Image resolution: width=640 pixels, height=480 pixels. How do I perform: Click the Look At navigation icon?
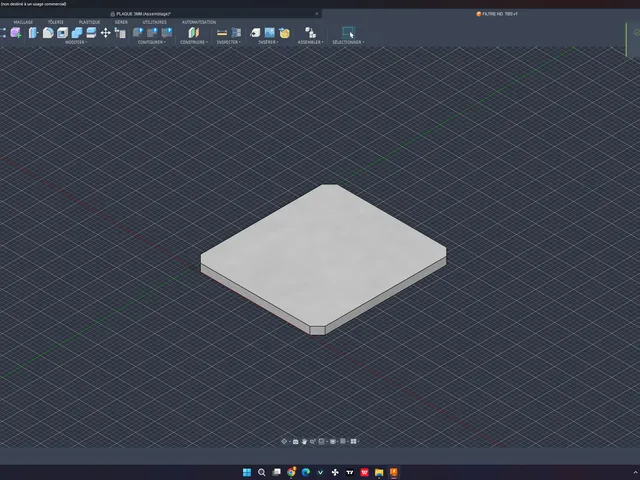pos(296,441)
